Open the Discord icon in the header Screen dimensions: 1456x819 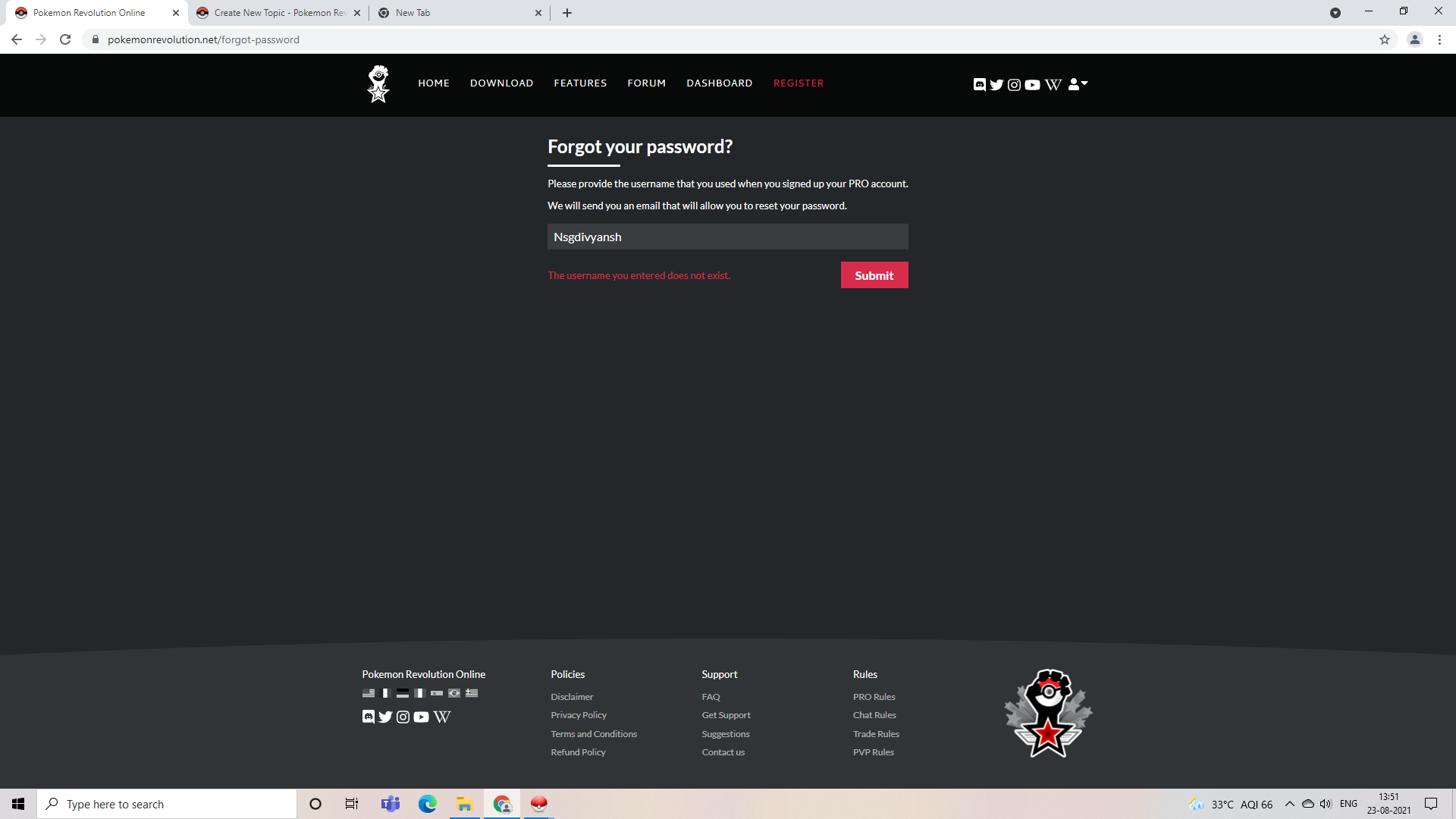coord(979,84)
